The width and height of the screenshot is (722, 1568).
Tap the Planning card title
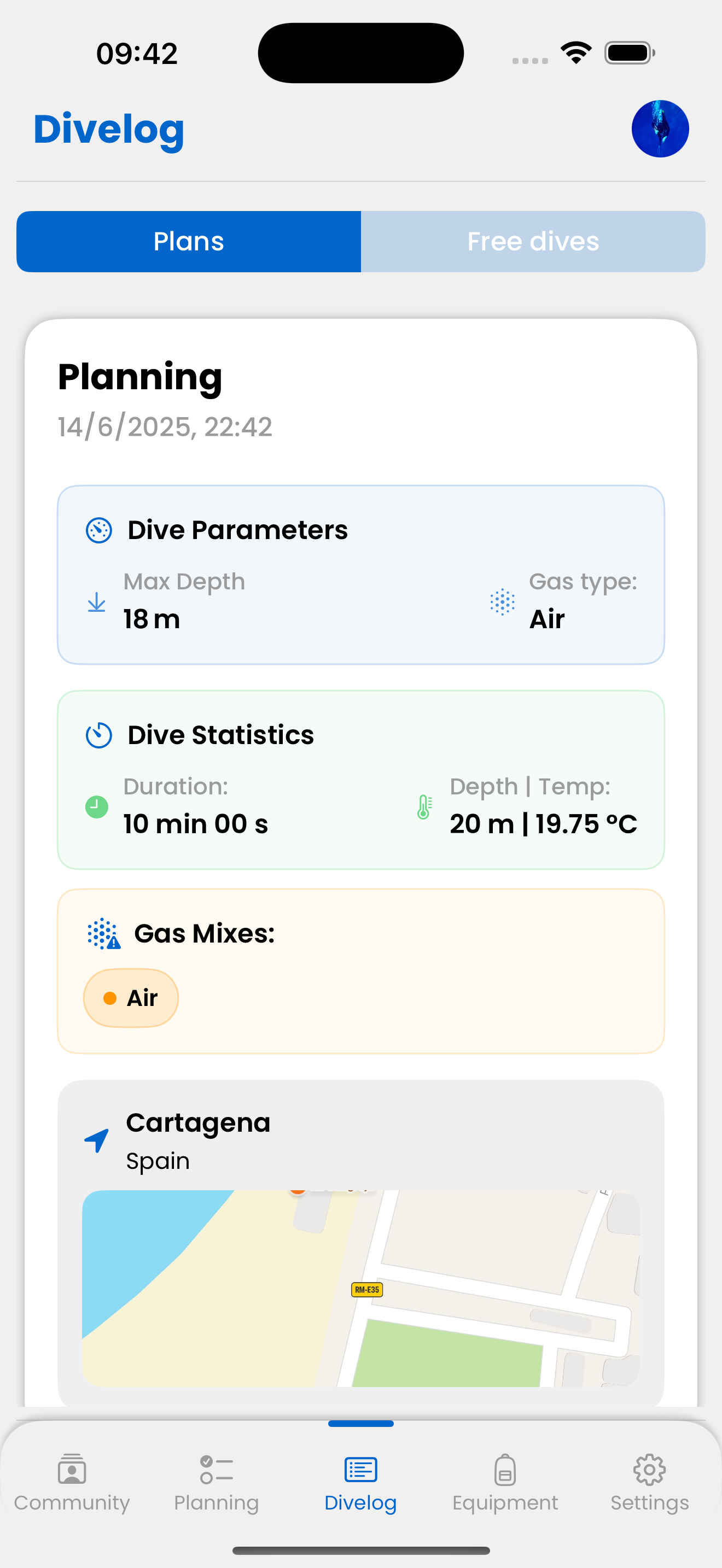click(x=140, y=377)
